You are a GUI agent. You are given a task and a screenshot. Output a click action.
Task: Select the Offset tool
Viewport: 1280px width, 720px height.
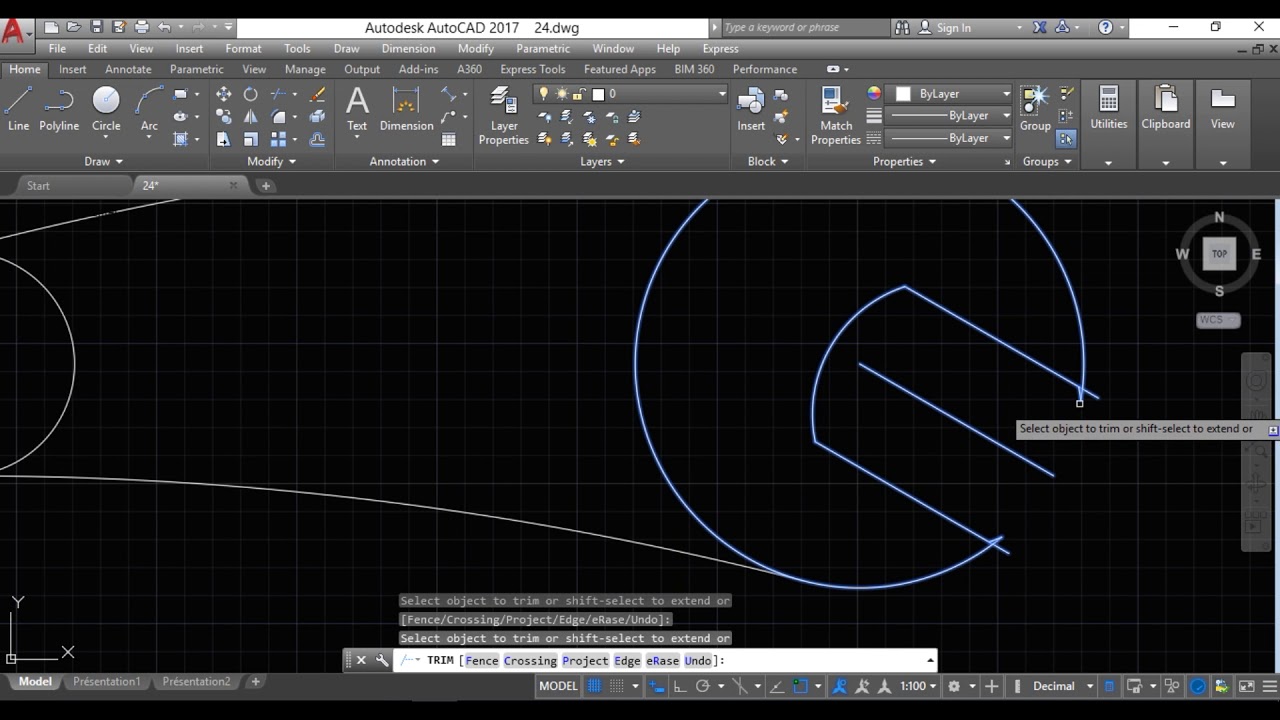pyautogui.click(x=318, y=140)
